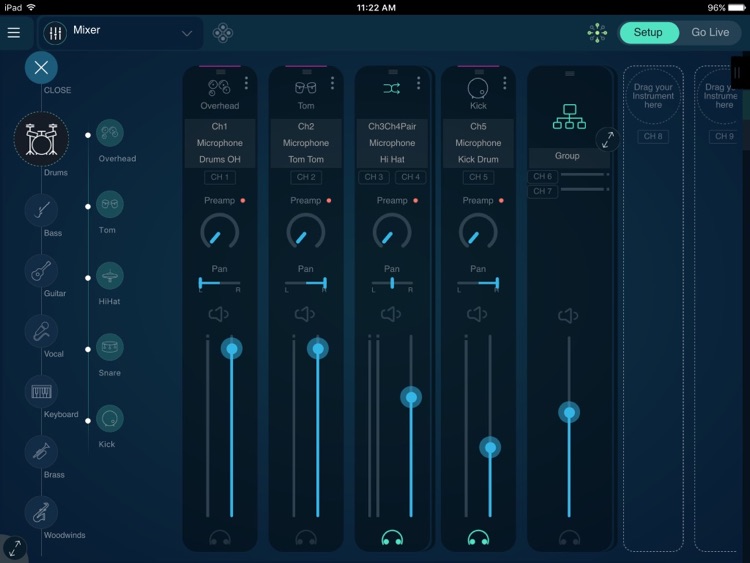Click the Ch1 Overhead volume fader handle
750x563 pixels.
pyautogui.click(x=232, y=349)
